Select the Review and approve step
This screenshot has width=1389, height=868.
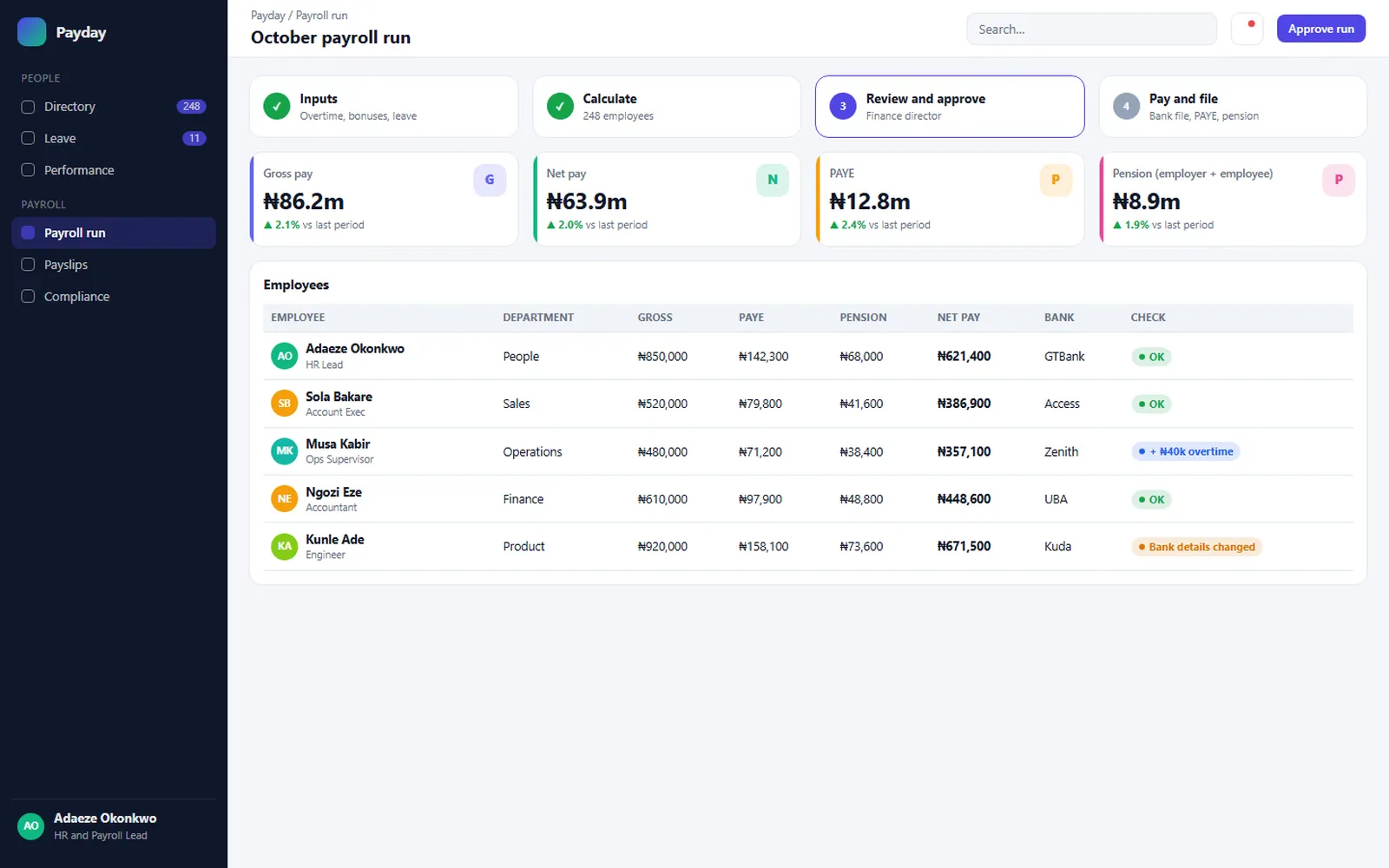click(x=950, y=107)
